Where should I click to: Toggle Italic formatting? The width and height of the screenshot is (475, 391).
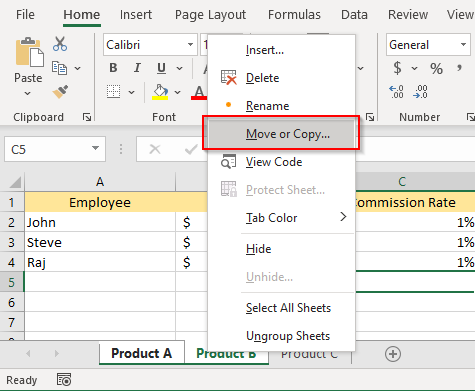[x=137, y=68]
